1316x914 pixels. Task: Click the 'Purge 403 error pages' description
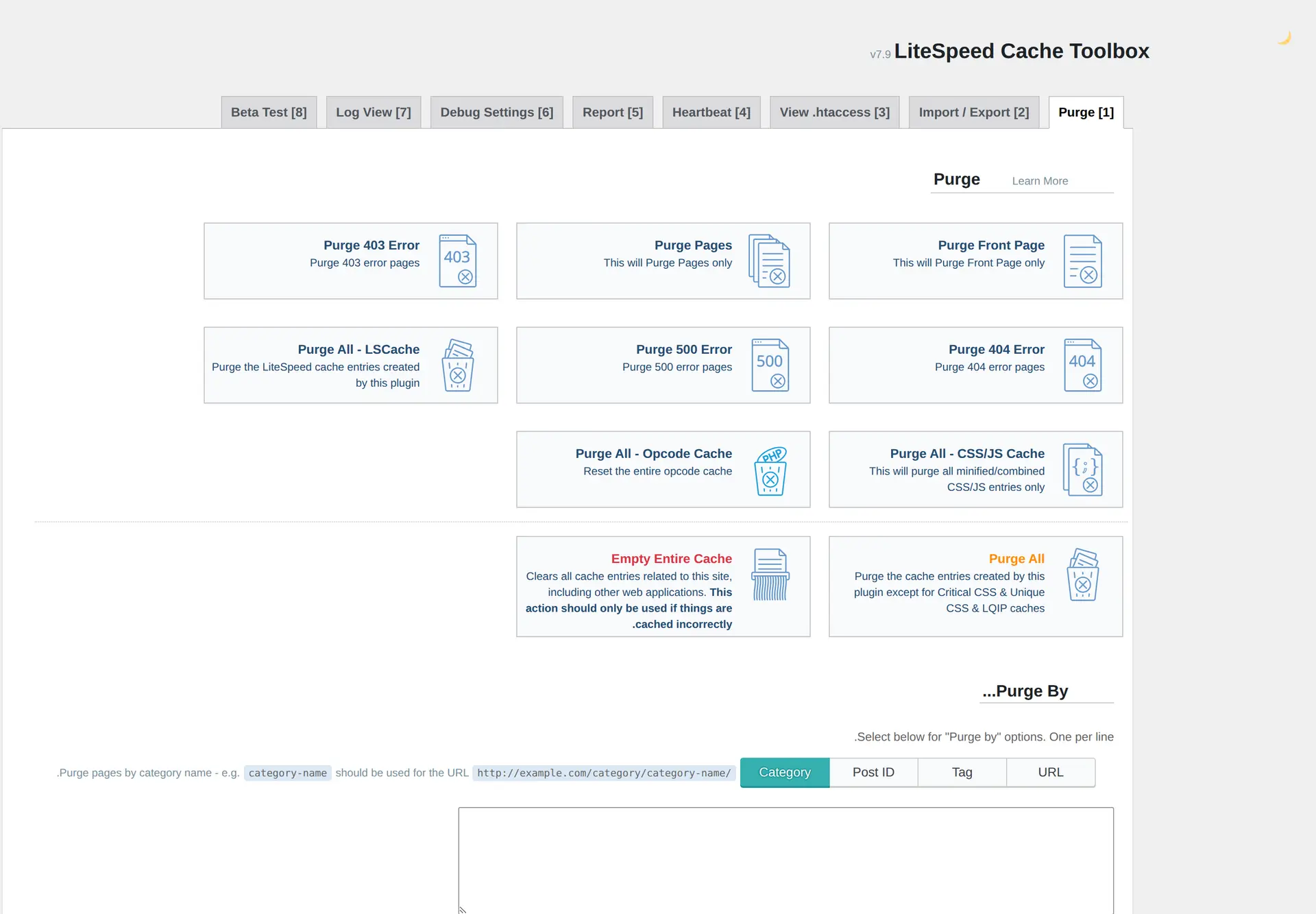point(365,263)
